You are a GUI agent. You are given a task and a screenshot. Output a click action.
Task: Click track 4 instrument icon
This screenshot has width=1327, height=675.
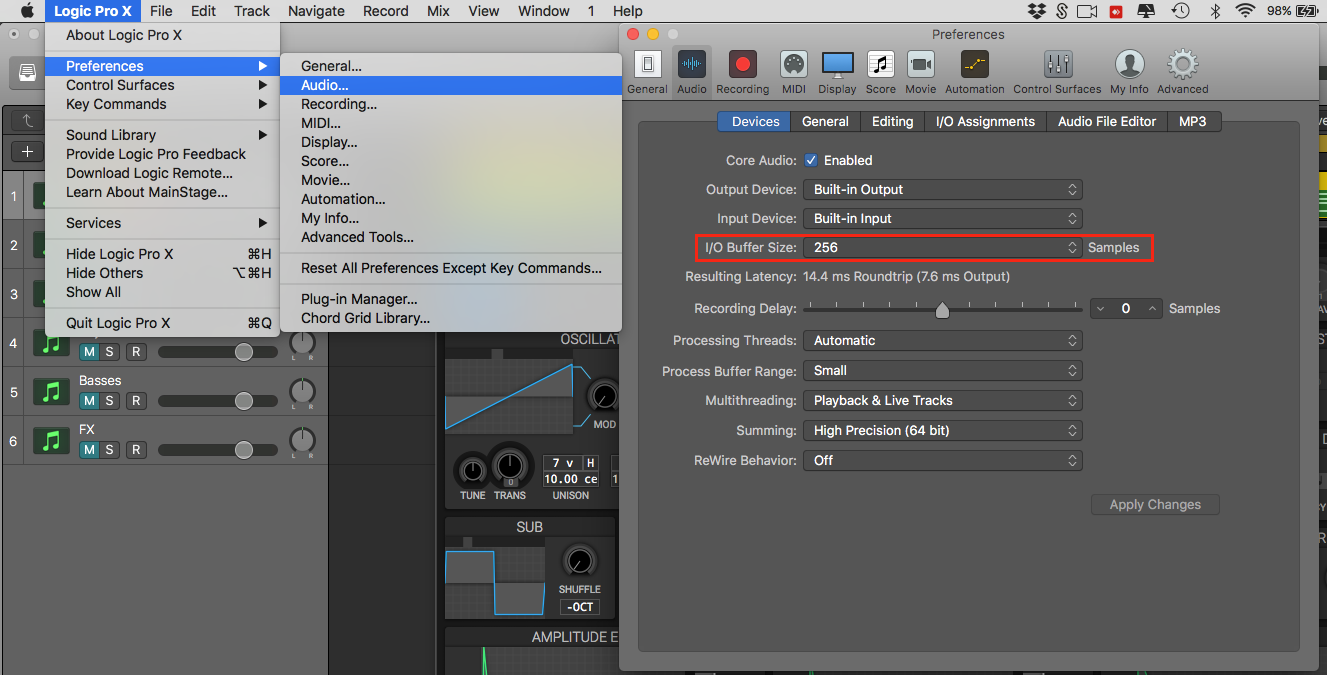click(52, 343)
